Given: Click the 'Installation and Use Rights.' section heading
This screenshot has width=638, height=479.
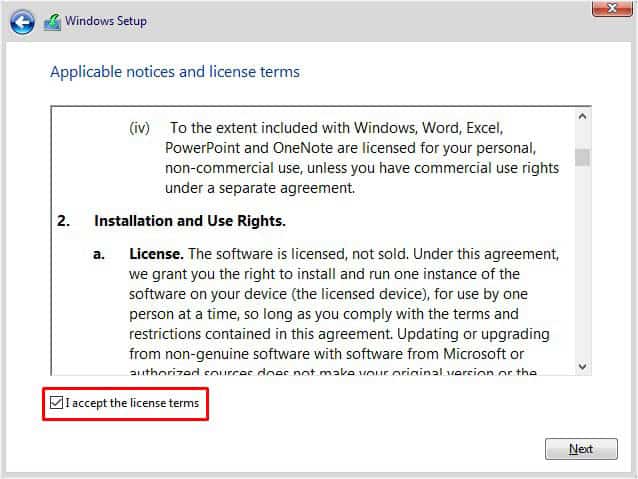Looking at the screenshot, I should 190,221.
